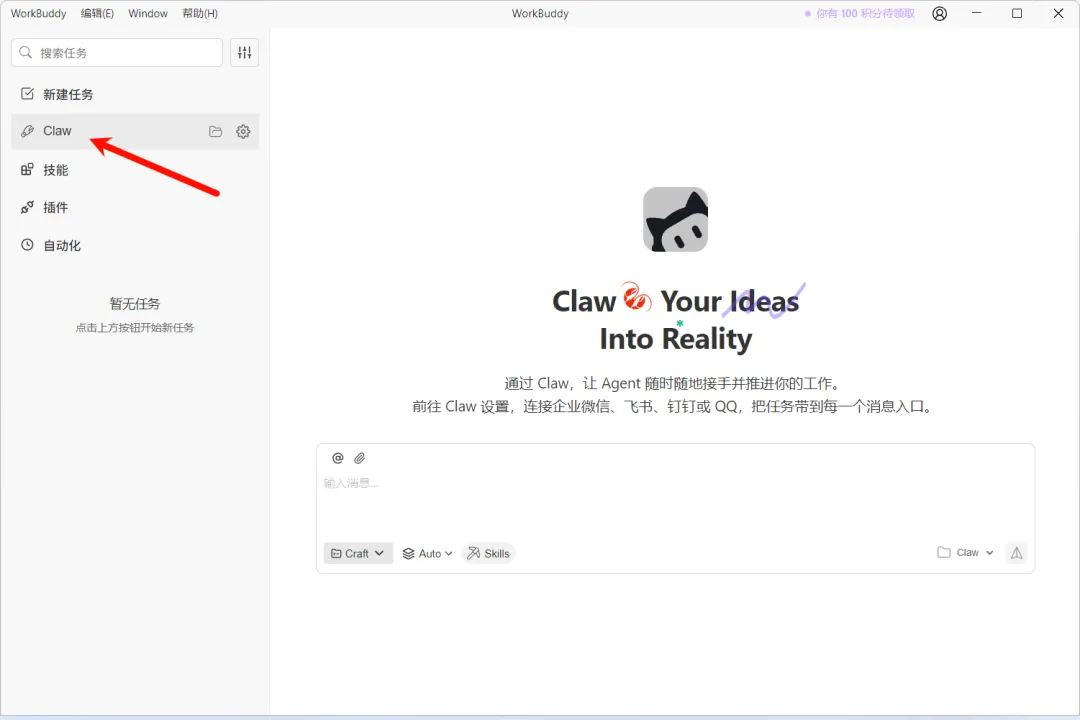Select Claw item in the sidebar

[x=135, y=132]
